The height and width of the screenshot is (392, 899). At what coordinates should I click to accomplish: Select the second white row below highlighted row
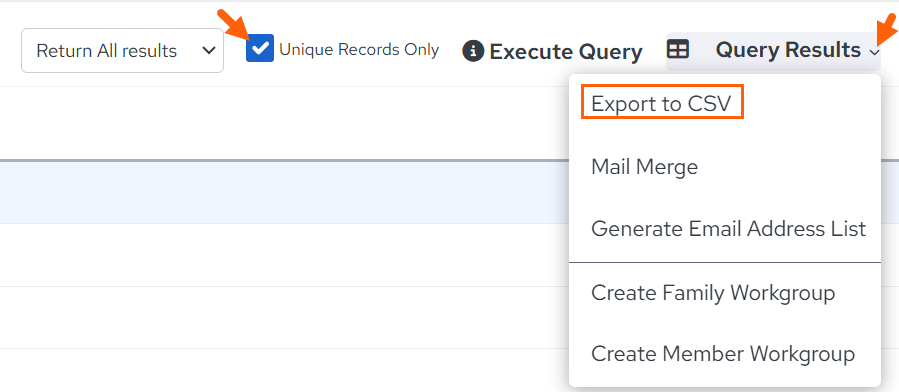tap(284, 317)
